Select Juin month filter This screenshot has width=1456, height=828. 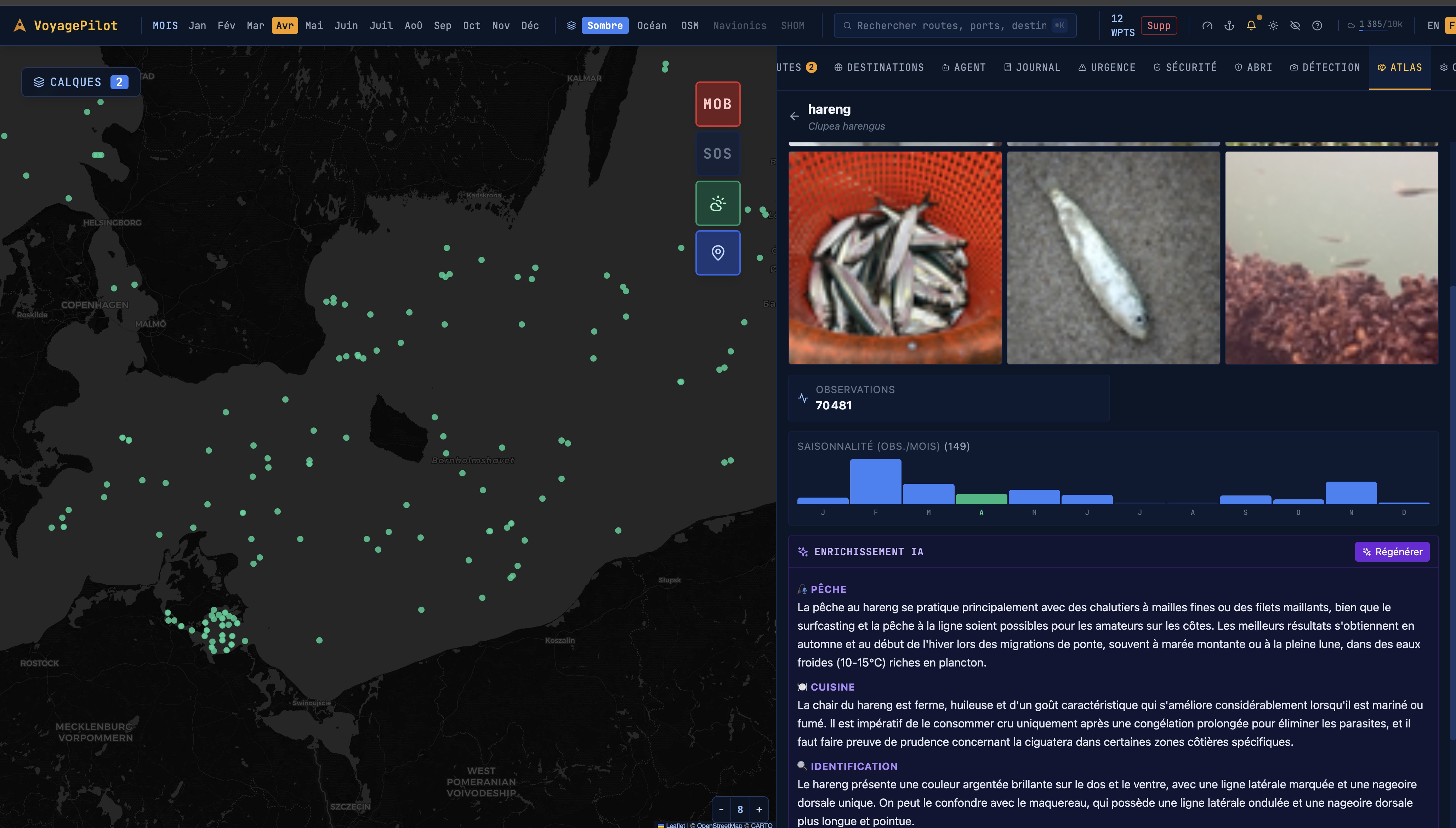(x=346, y=25)
